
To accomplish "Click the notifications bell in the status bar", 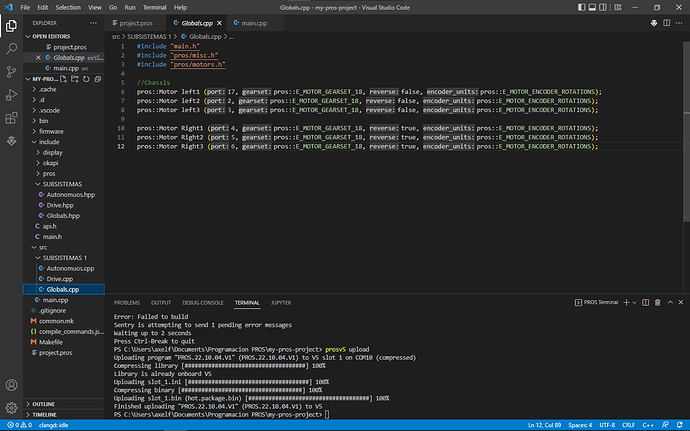I will [679, 425].
